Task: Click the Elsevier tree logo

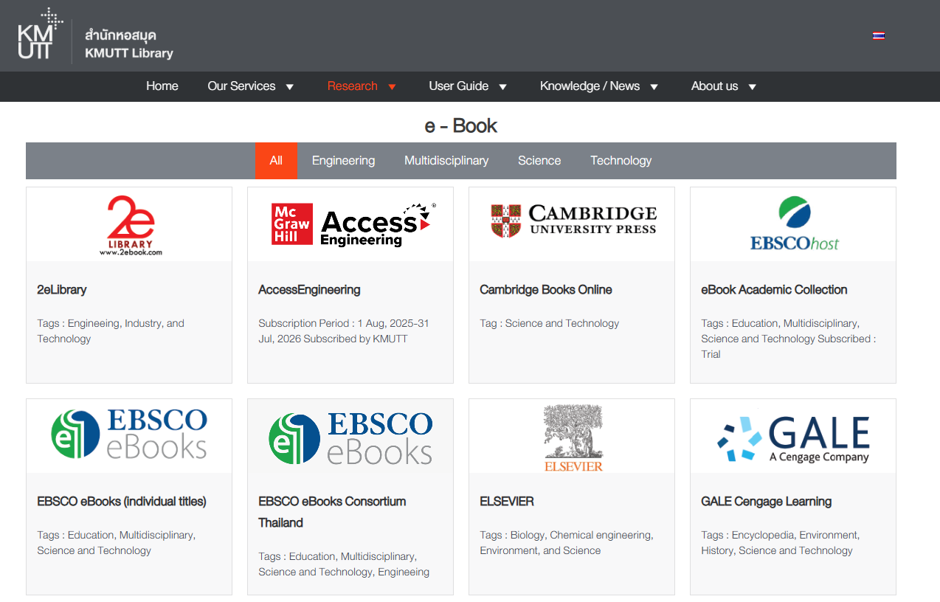Action: tap(573, 438)
